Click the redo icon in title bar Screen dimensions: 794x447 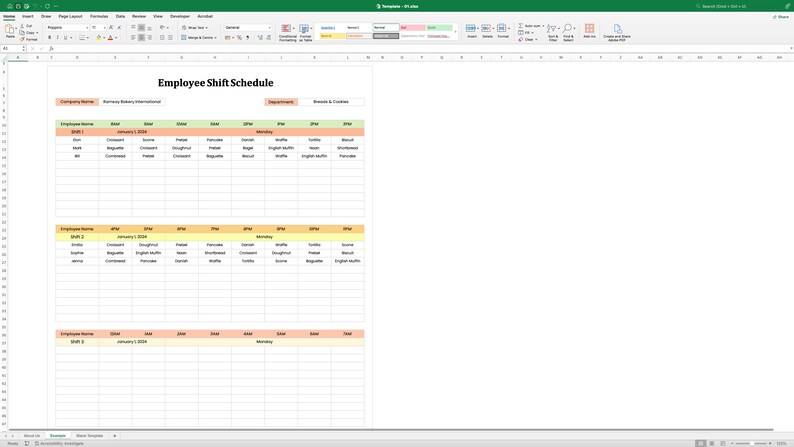point(47,6)
